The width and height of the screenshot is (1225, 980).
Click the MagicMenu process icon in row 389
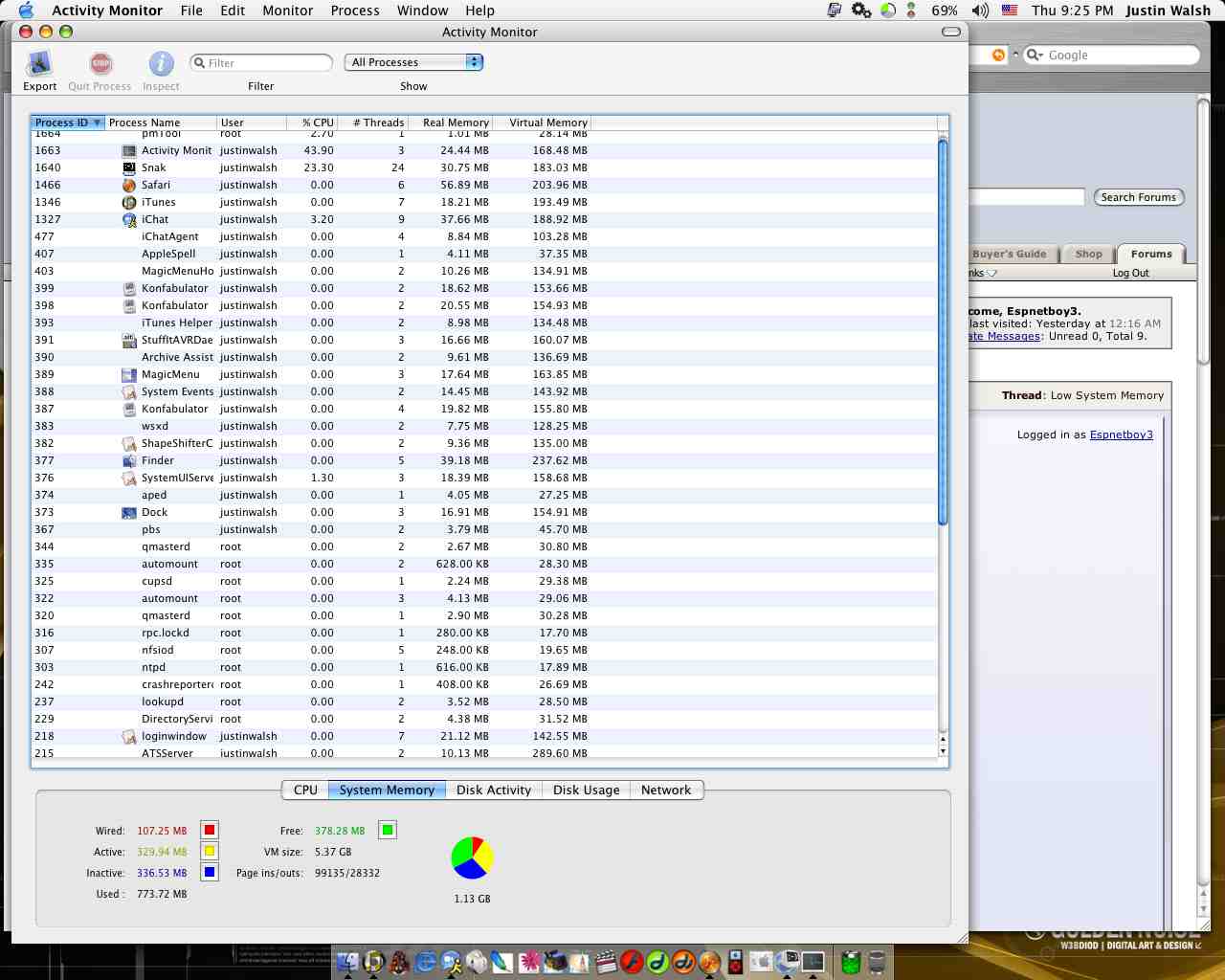click(x=129, y=374)
